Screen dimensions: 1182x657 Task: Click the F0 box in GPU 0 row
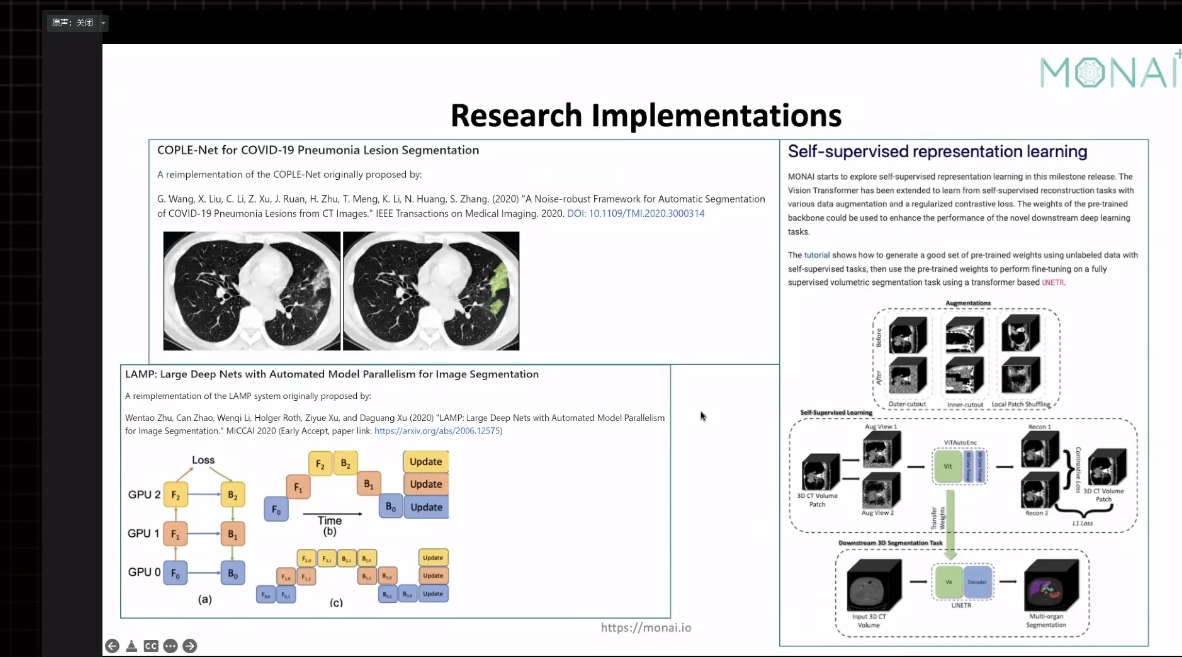[176, 573]
